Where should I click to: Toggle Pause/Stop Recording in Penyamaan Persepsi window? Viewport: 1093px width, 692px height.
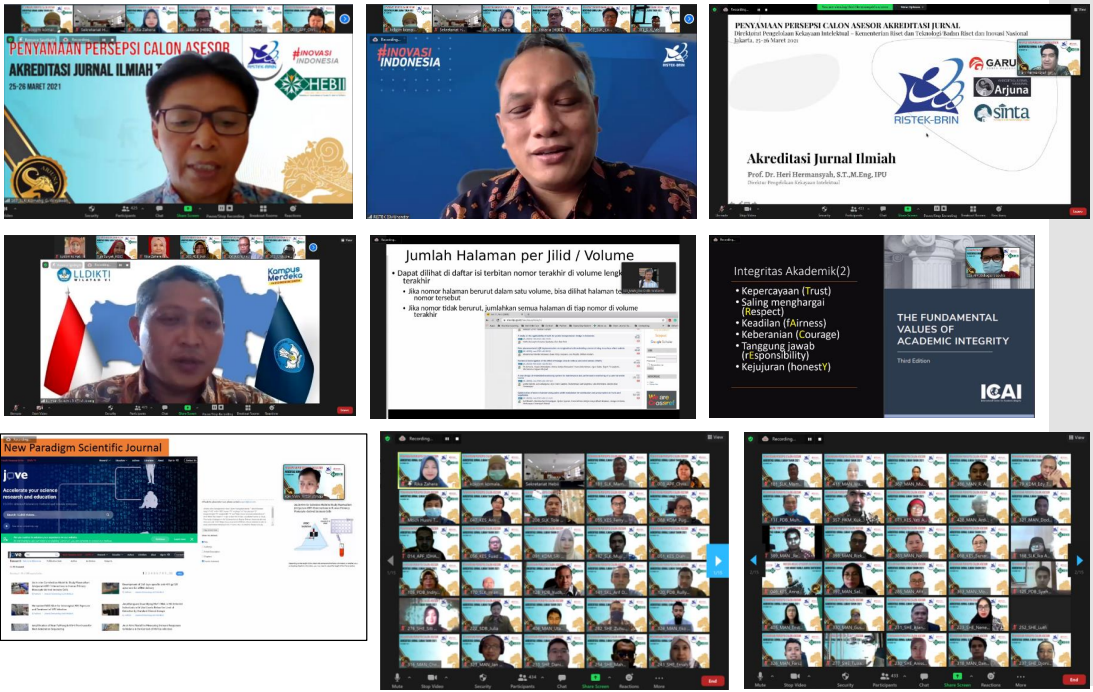click(x=225, y=211)
